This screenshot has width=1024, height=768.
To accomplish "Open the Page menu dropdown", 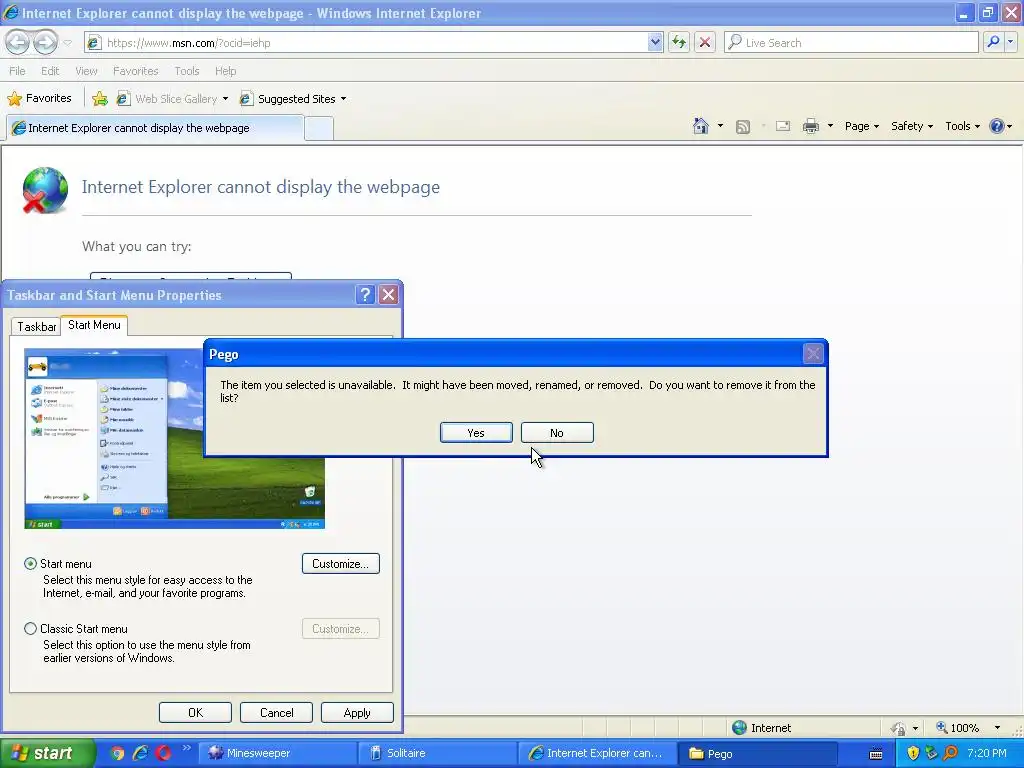I will click(x=861, y=126).
